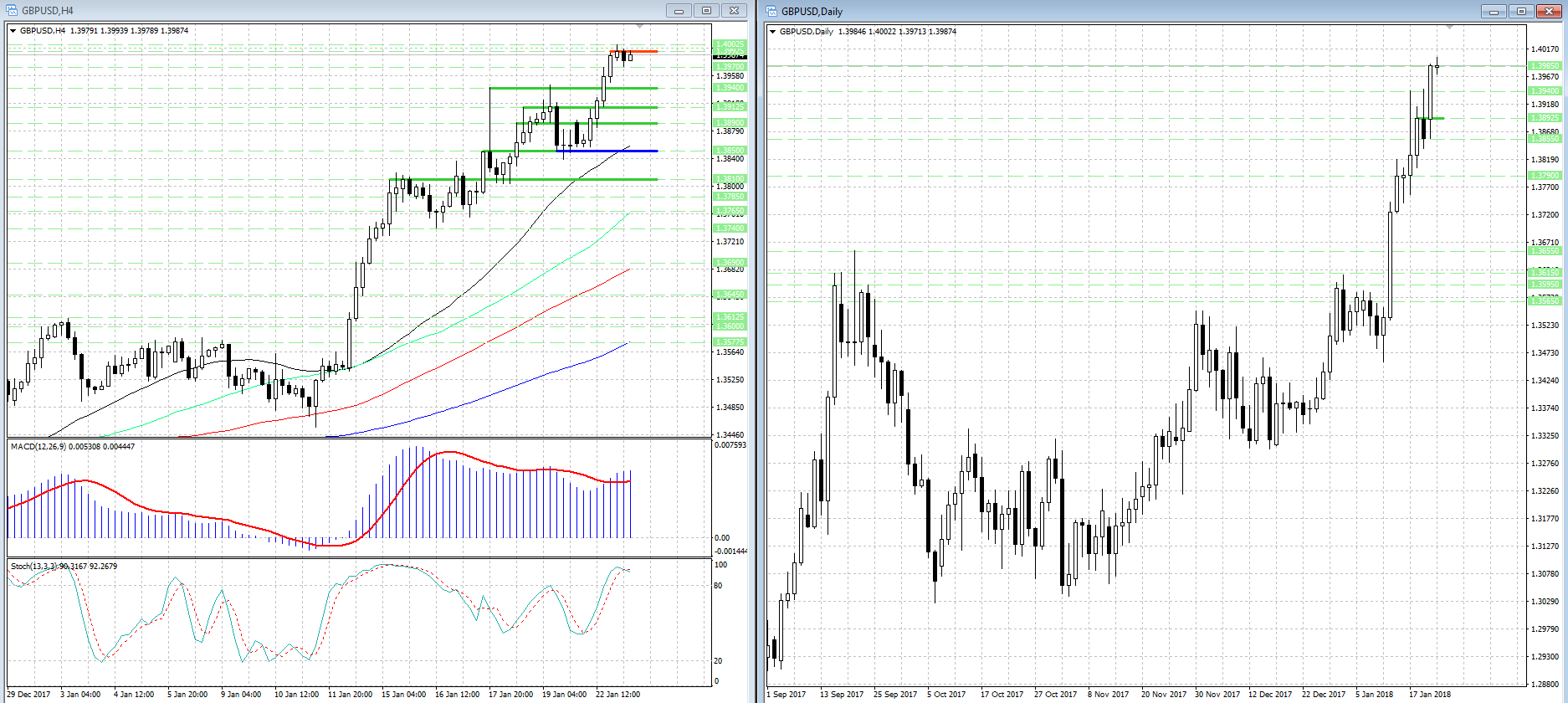The image size is (1568, 703).
Task: Click the chart shift marker in H4 chart
Action: pos(640,27)
